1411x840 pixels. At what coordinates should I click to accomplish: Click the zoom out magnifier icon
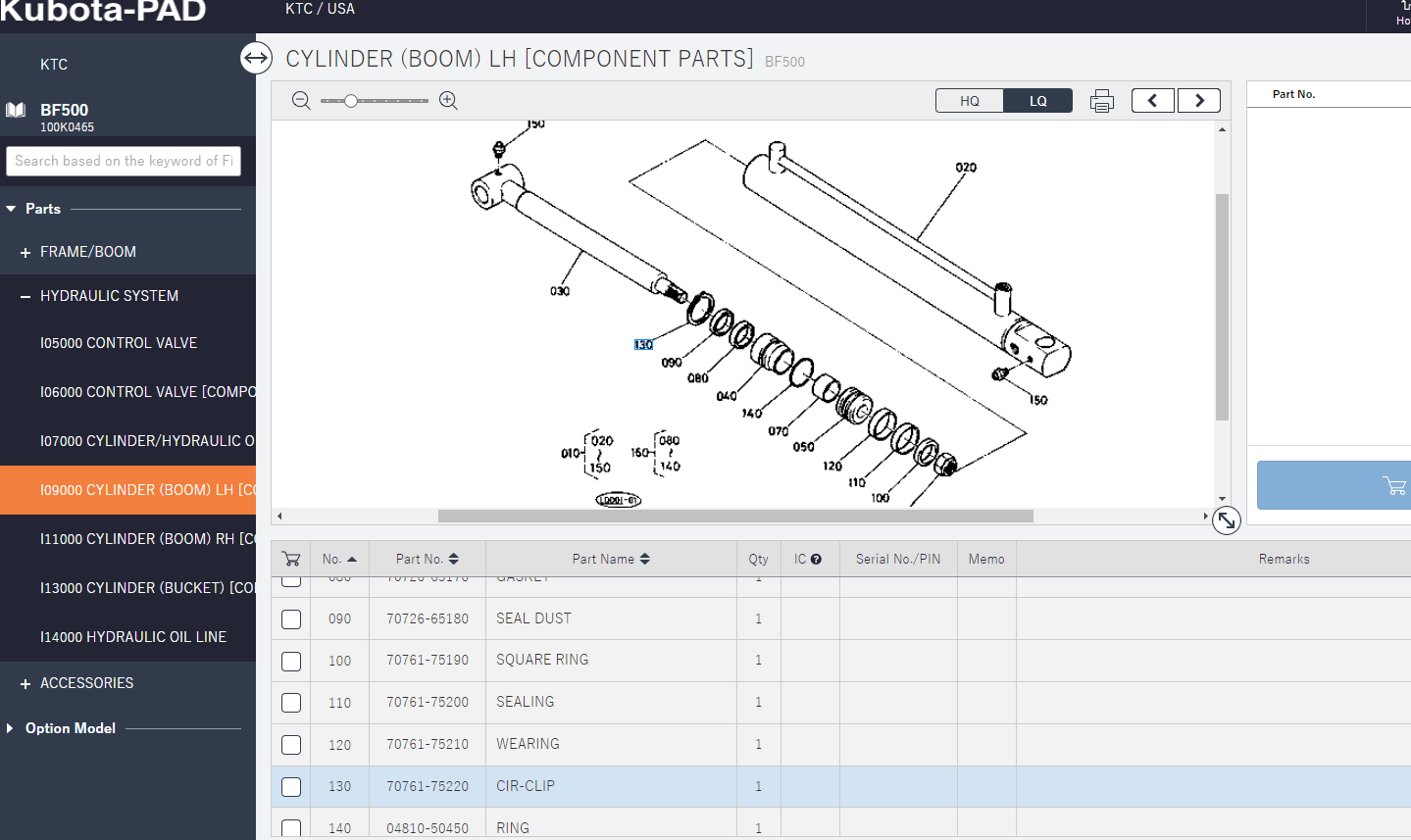coord(301,101)
